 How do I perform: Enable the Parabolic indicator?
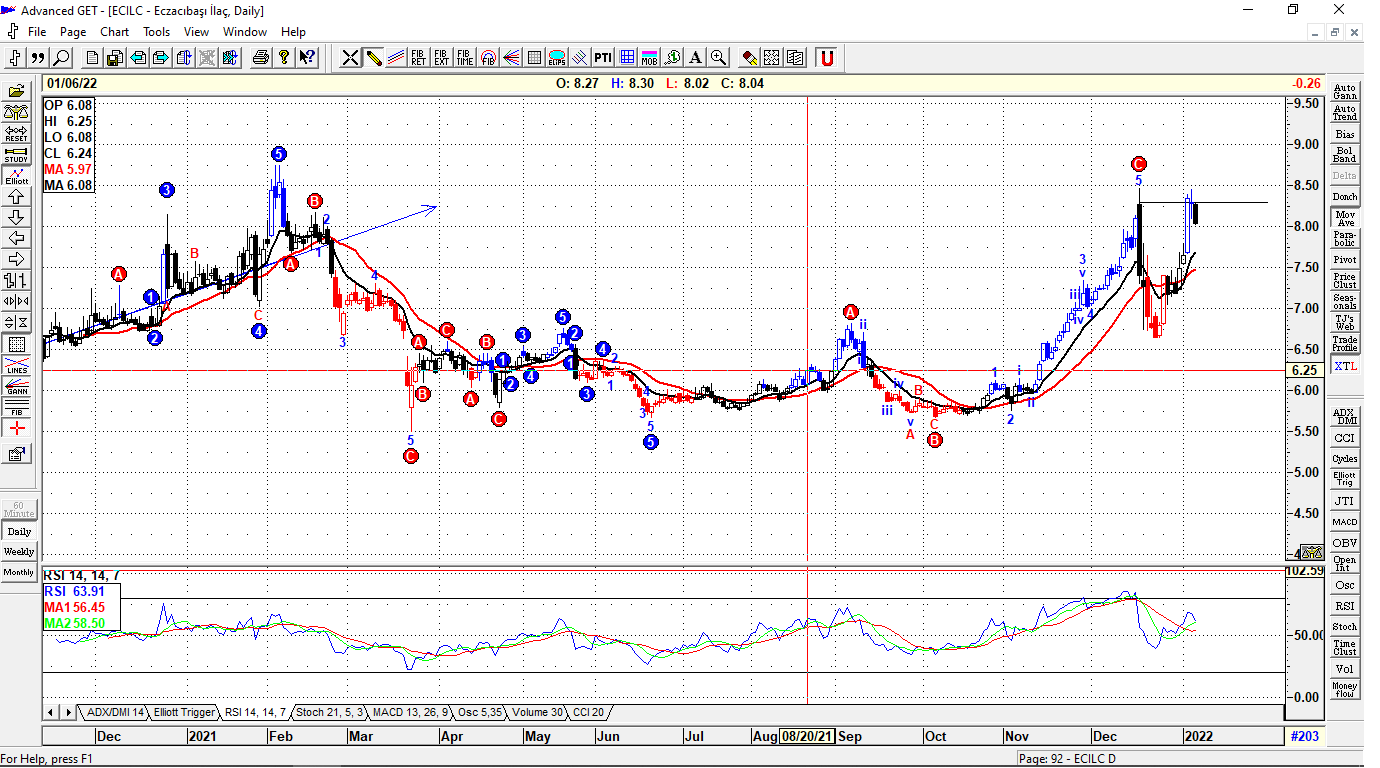(x=1345, y=238)
